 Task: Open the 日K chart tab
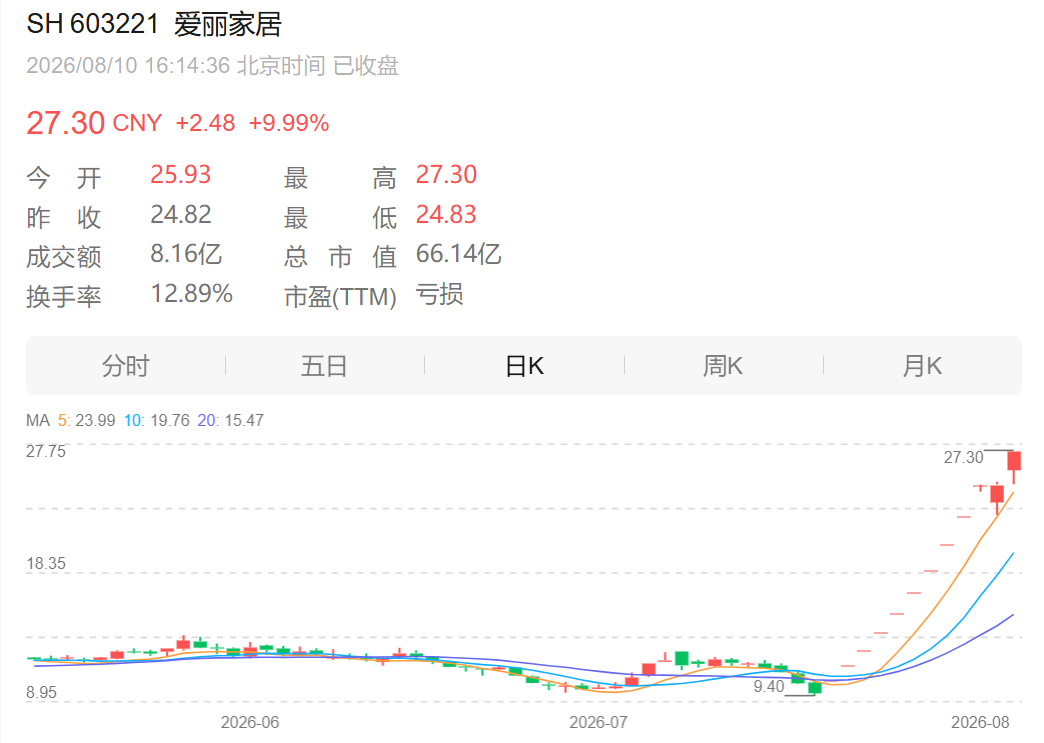point(524,366)
